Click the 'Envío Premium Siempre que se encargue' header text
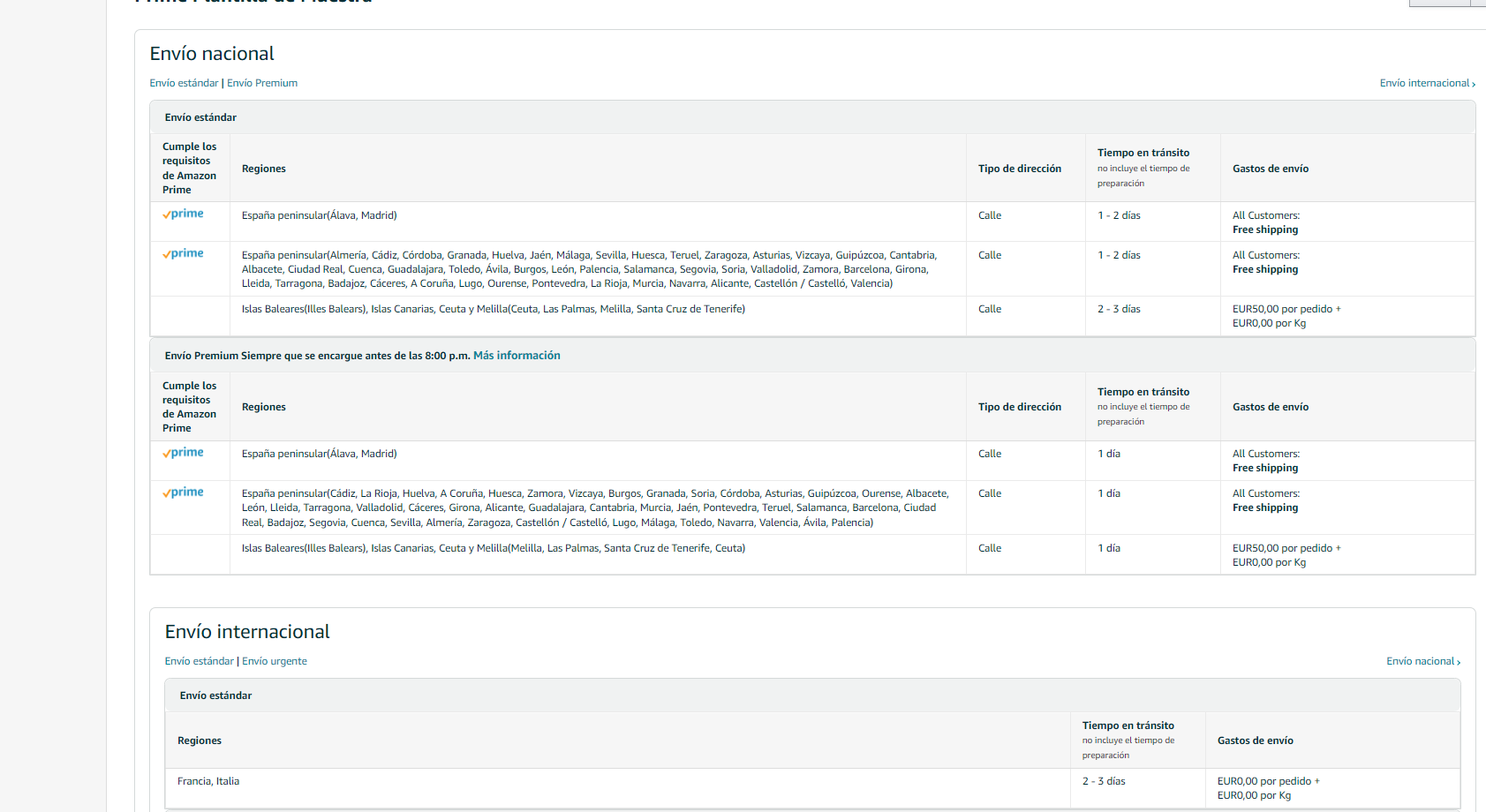This screenshot has height=812, width=1486. [x=317, y=356]
